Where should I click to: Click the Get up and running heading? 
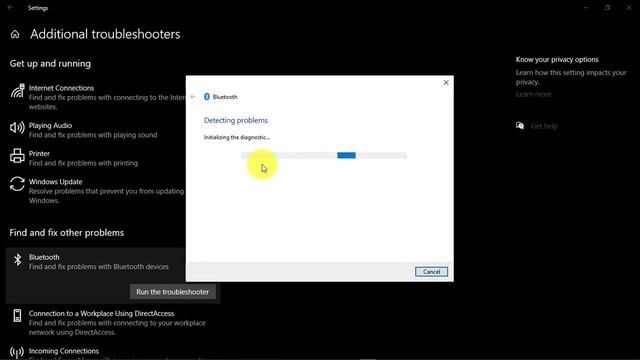(50, 64)
